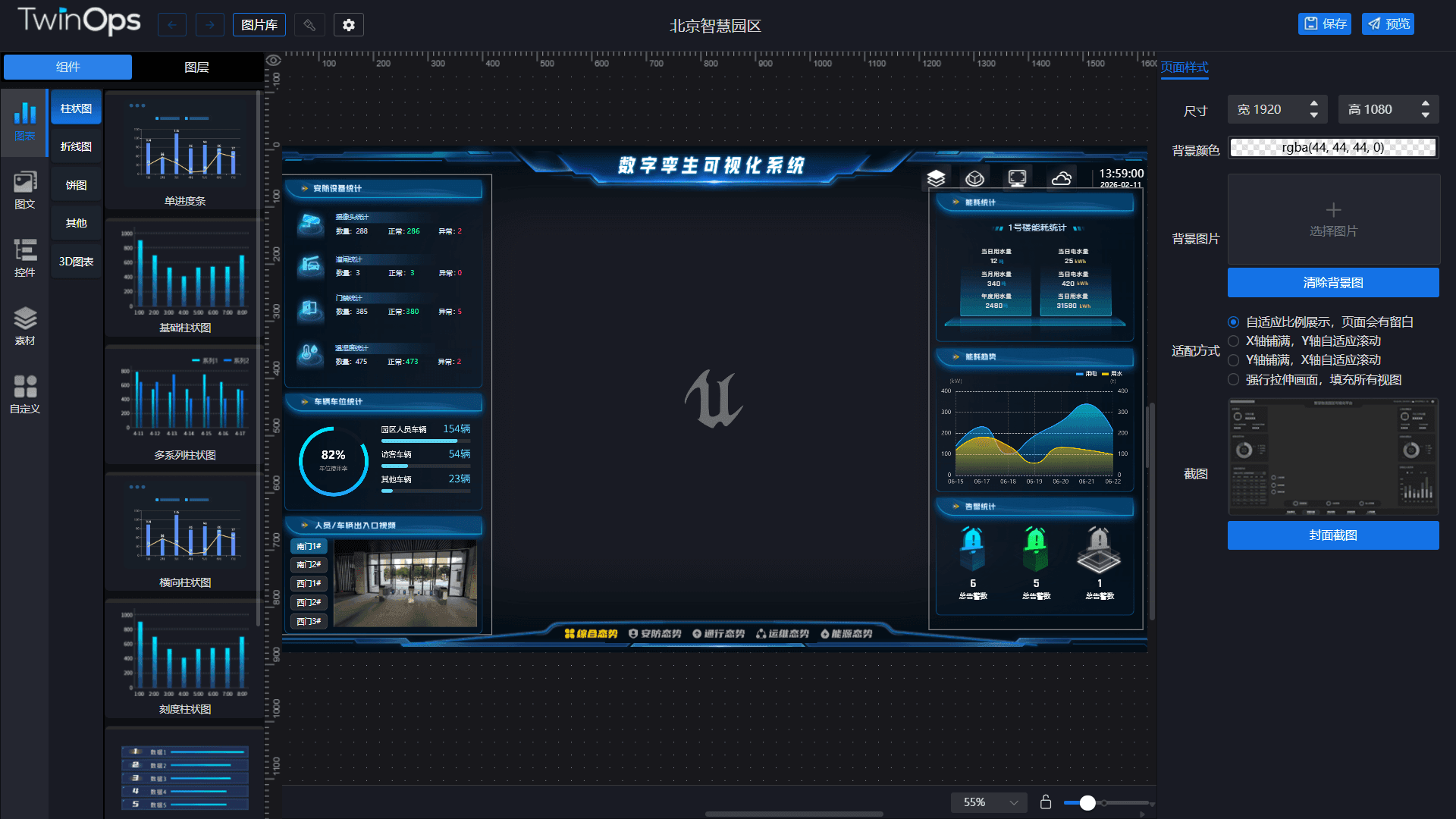Click the 封面截图 button

pyautogui.click(x=1333, y=535)
